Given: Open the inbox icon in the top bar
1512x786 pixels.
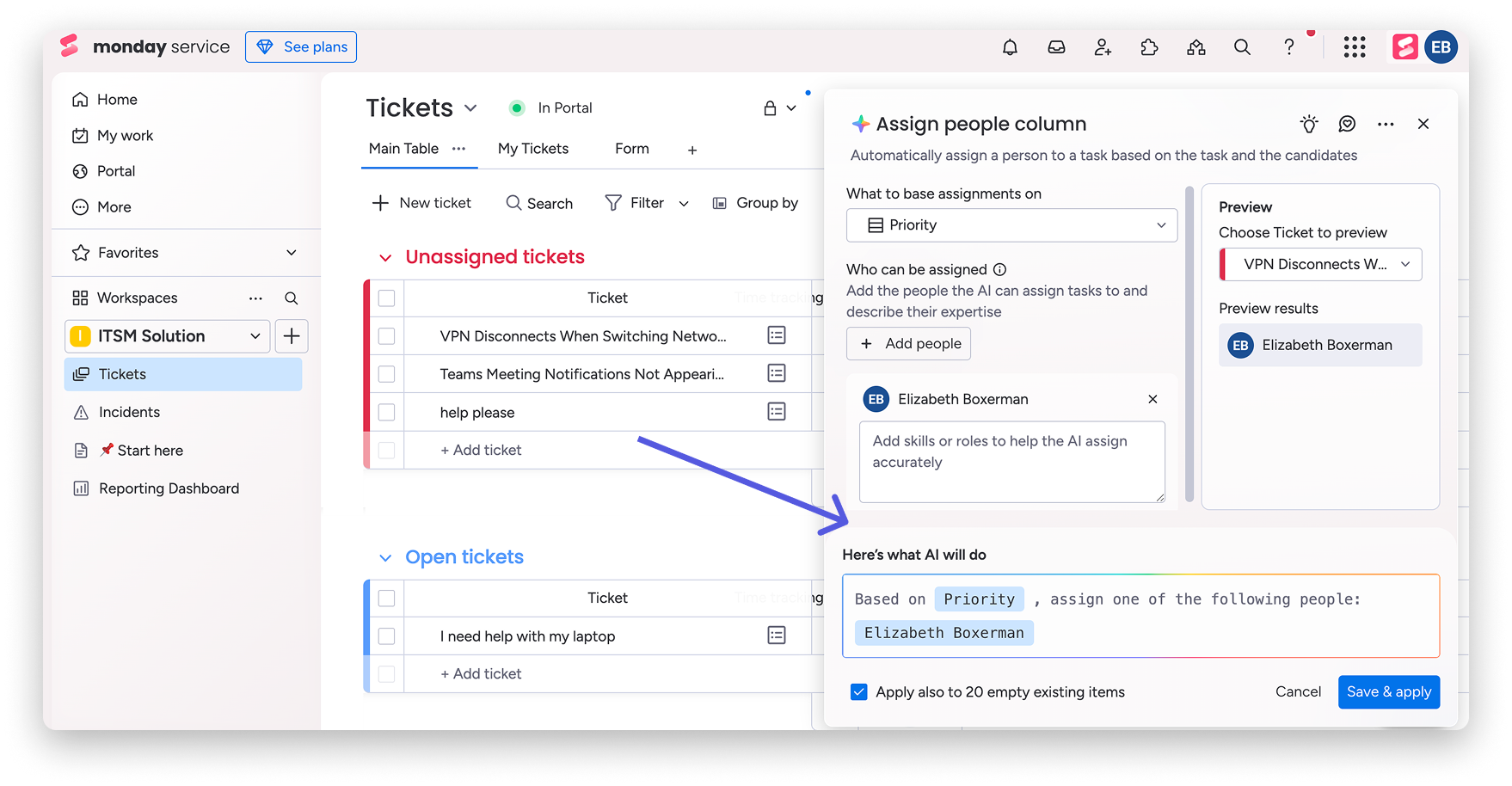Looking at the screenshot, I should [1056, 47].
